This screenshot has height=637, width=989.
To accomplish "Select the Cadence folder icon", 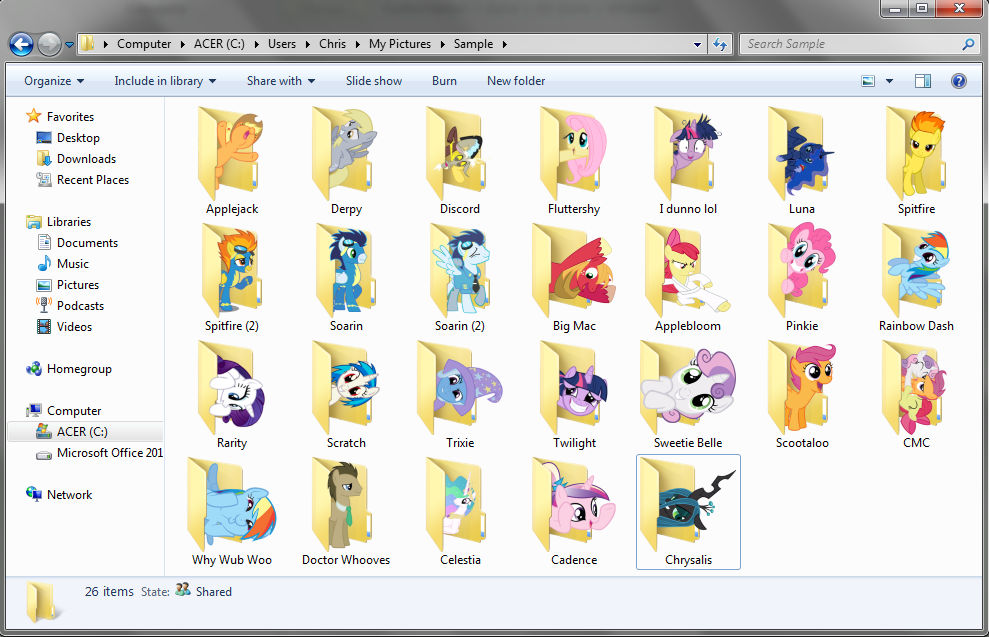I will coord(573,504).
